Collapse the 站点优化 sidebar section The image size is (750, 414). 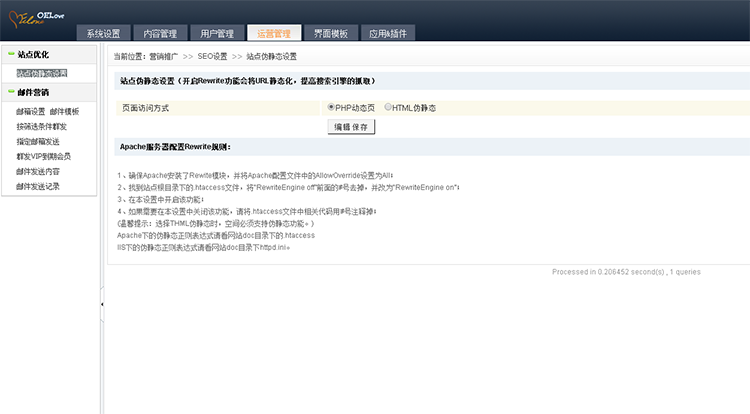[49, 54]
